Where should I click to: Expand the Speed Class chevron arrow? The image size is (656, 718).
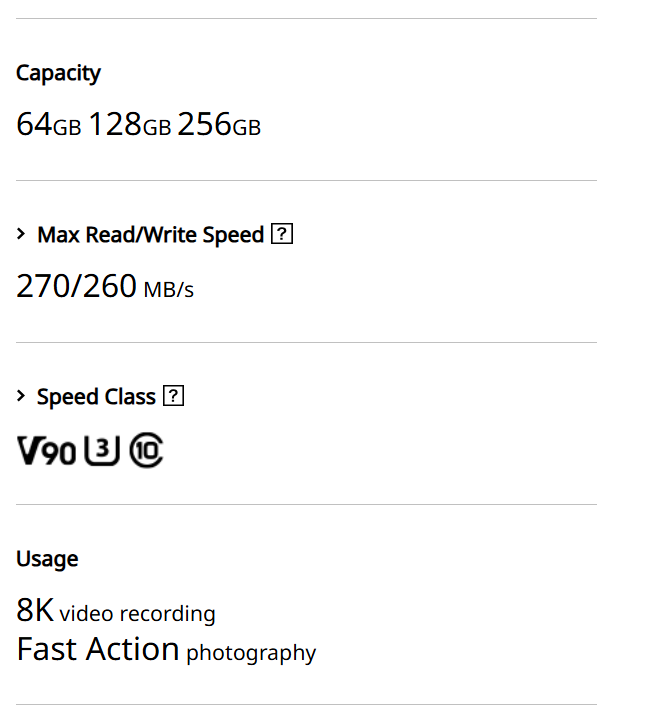(x=21, y=397)
